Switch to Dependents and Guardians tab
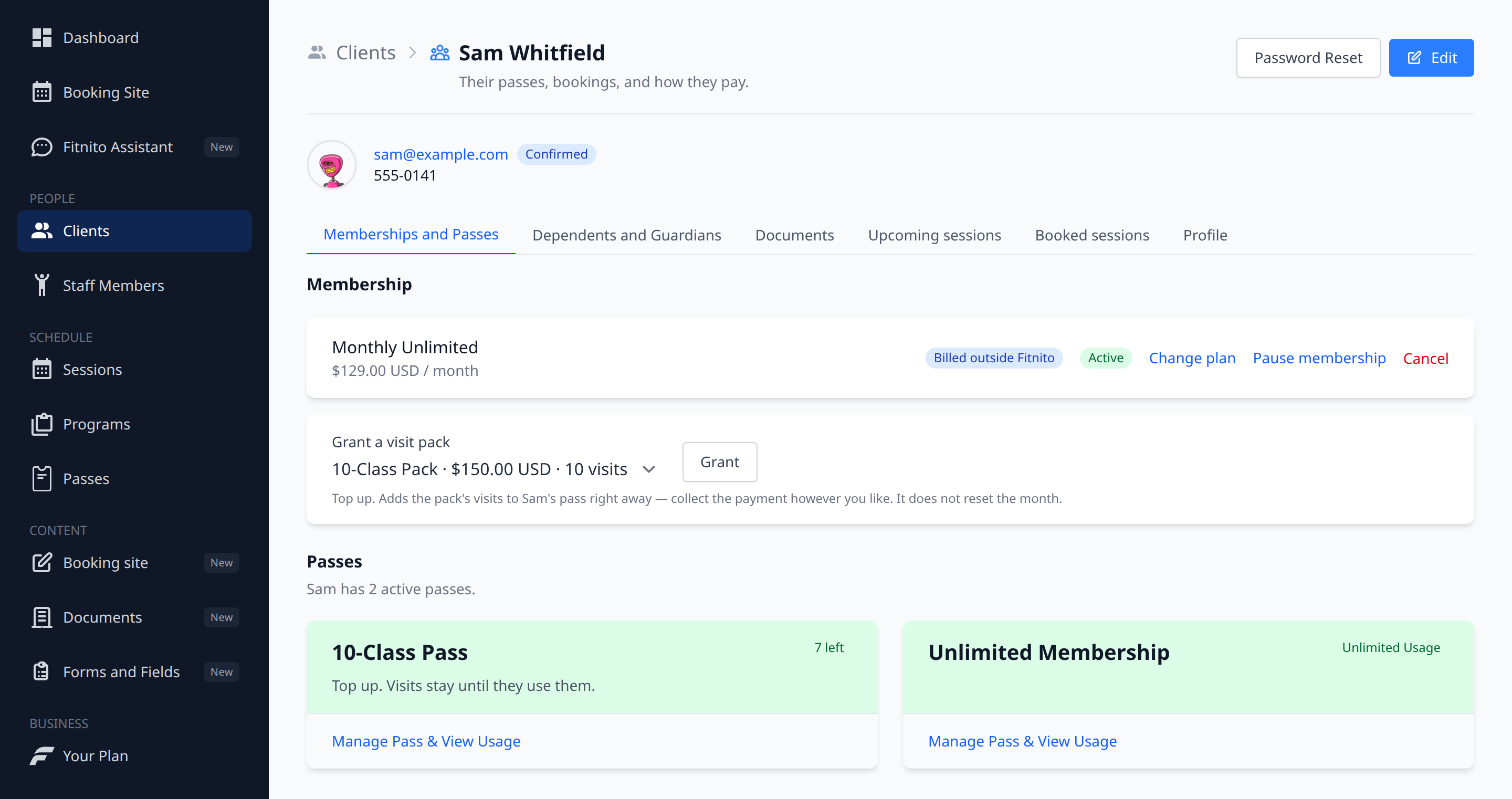The image size is (1512, 799). pos(626,235)
